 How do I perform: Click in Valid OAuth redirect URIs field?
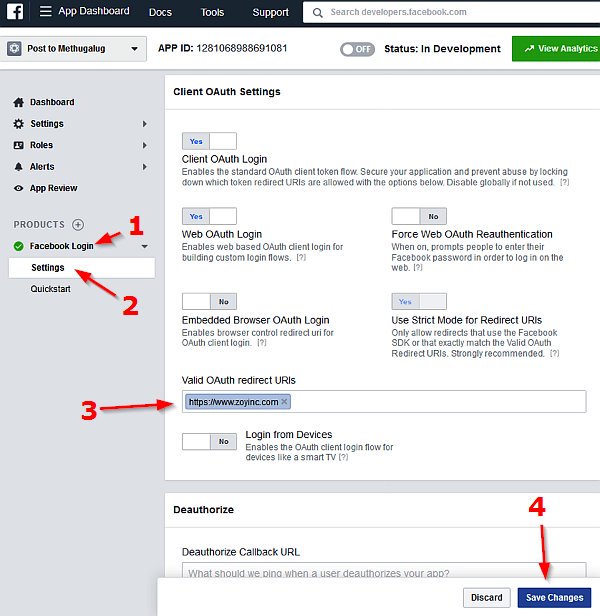coord(384,402)
